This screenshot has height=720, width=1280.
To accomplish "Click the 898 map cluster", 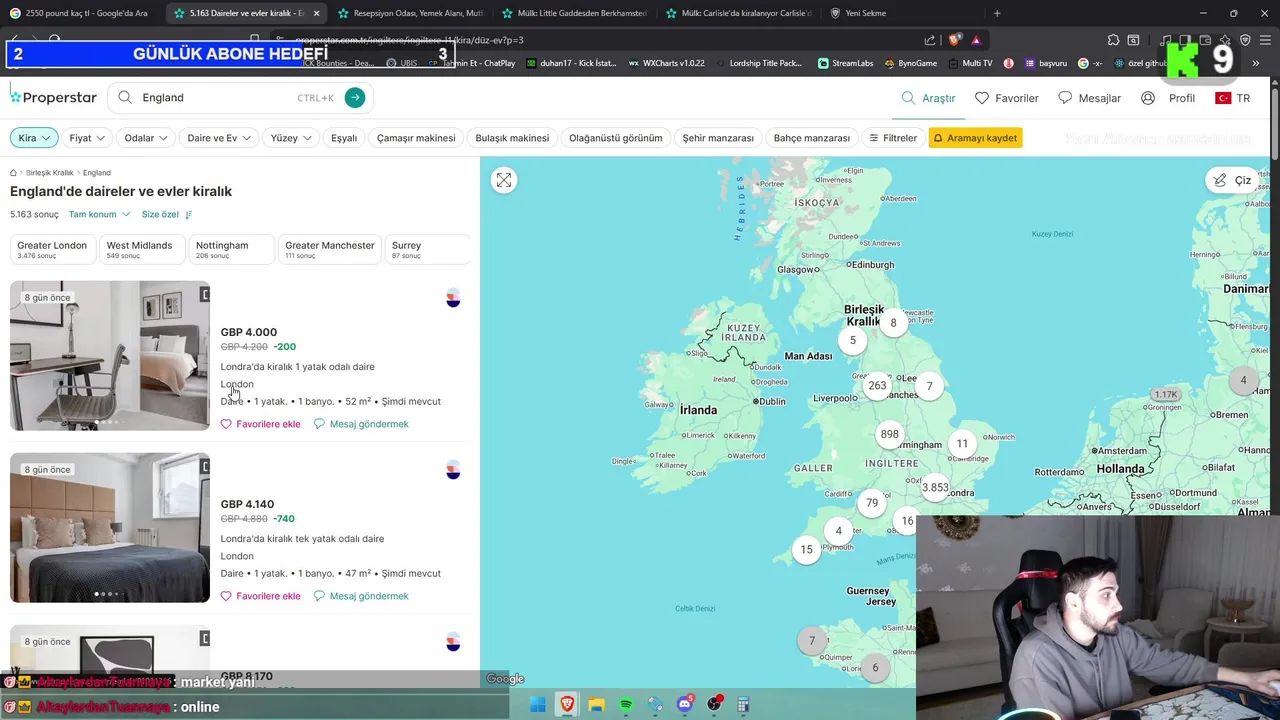I will tap(889, 434).
